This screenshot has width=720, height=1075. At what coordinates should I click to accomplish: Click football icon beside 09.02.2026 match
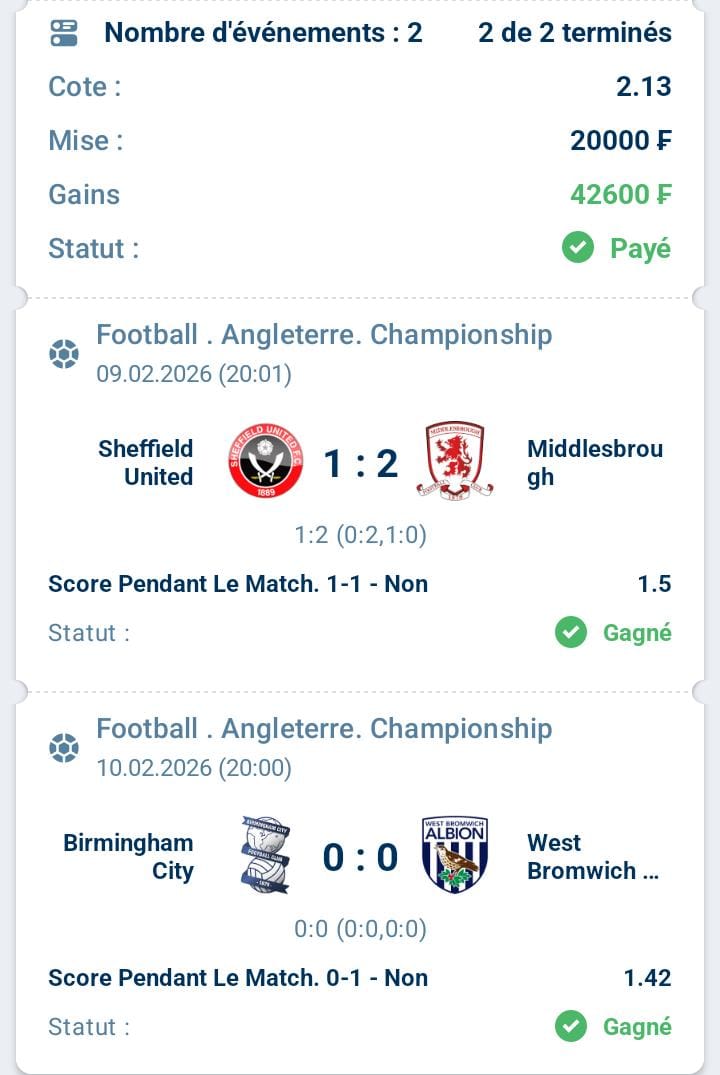click(x=64, y=354)
